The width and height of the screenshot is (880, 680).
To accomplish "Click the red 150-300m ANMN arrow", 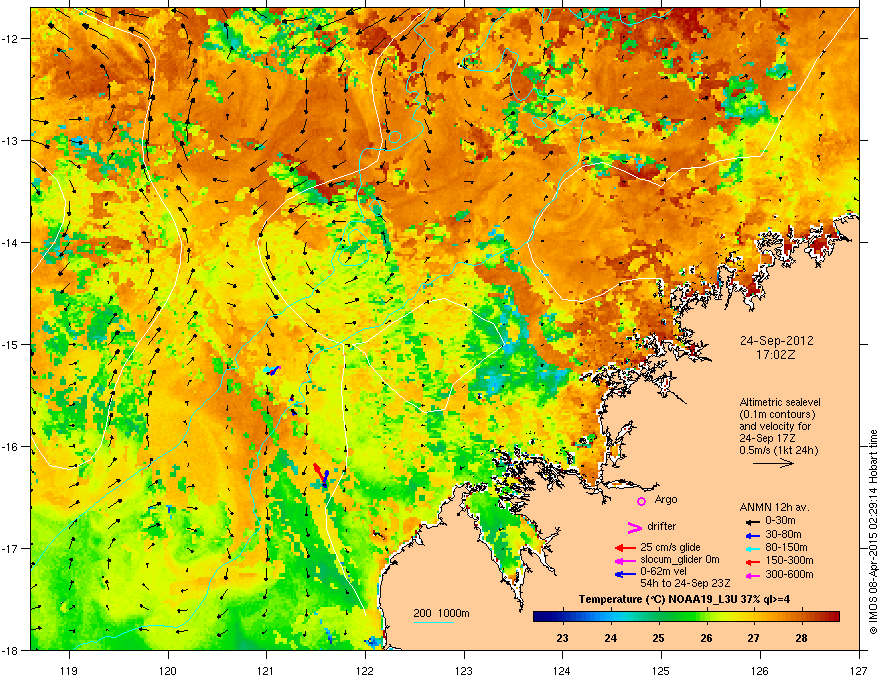I will (x=753, y=562).
